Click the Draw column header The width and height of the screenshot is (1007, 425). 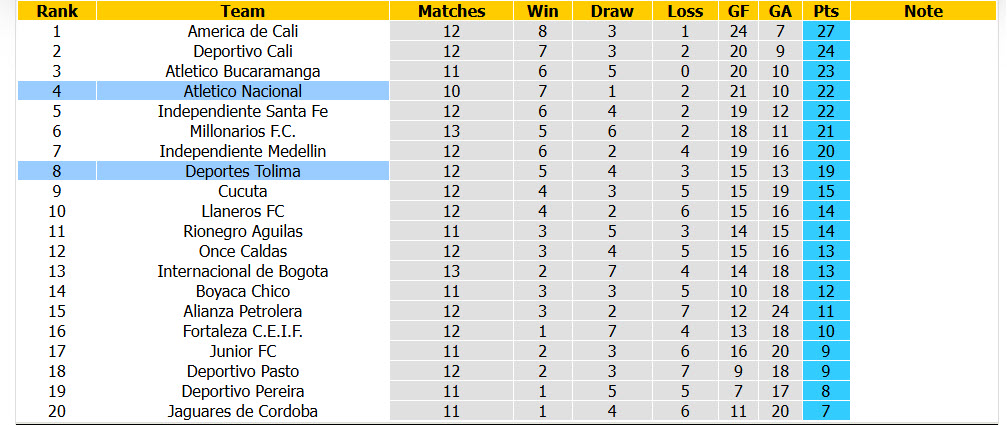612,11
